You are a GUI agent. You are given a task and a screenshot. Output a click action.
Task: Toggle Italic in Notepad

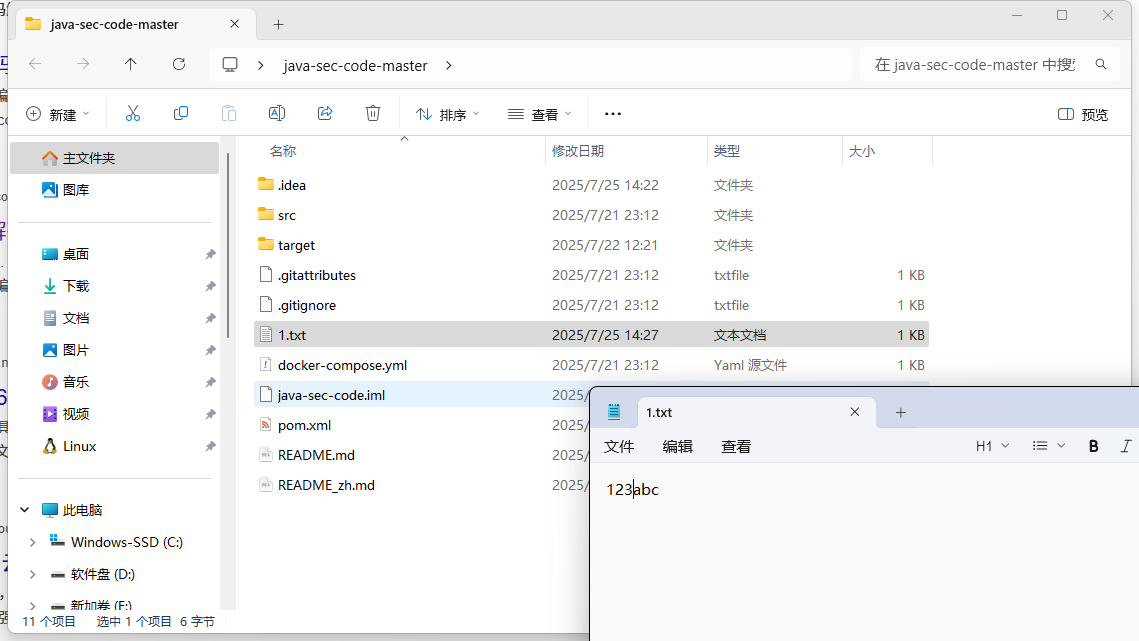tap(1126, 446)
